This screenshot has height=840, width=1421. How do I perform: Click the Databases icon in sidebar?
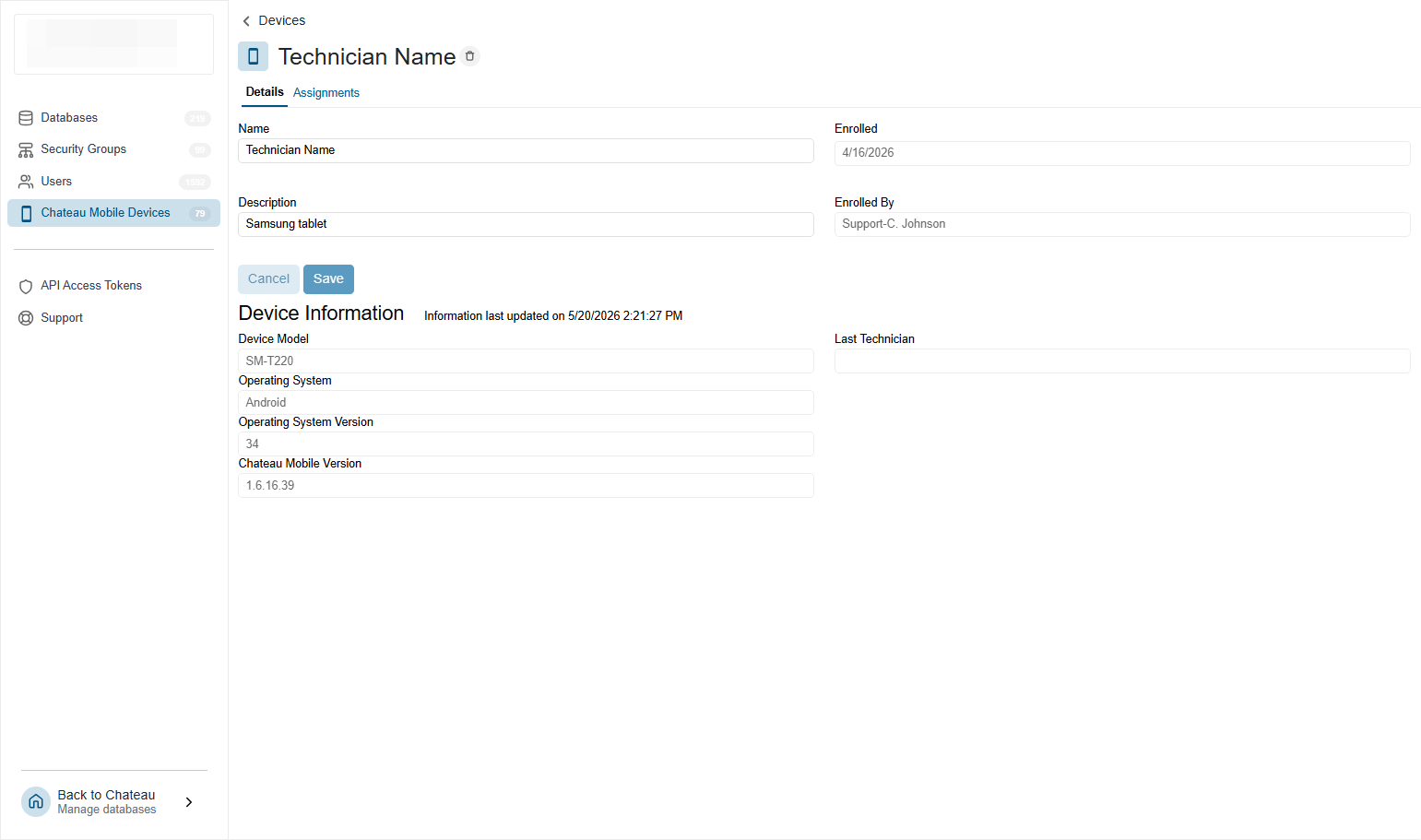[26, 118]
